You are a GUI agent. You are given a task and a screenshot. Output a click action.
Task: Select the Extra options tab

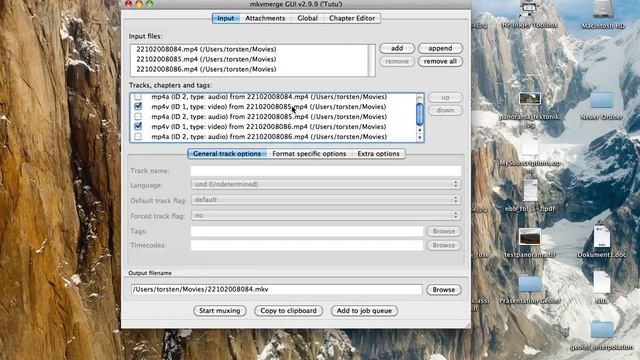point(378,154)
